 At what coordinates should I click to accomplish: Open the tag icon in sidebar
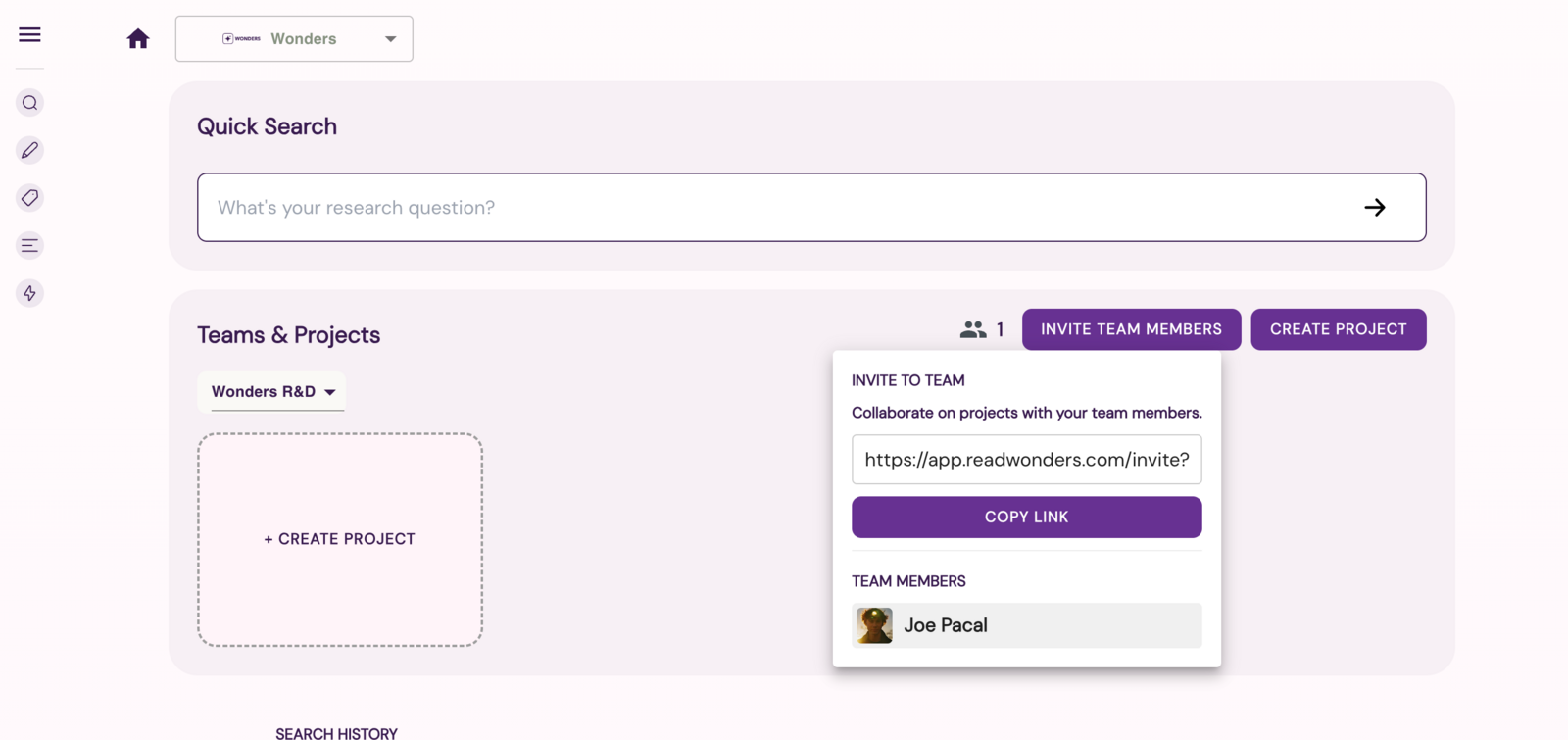tap(30, 198)
